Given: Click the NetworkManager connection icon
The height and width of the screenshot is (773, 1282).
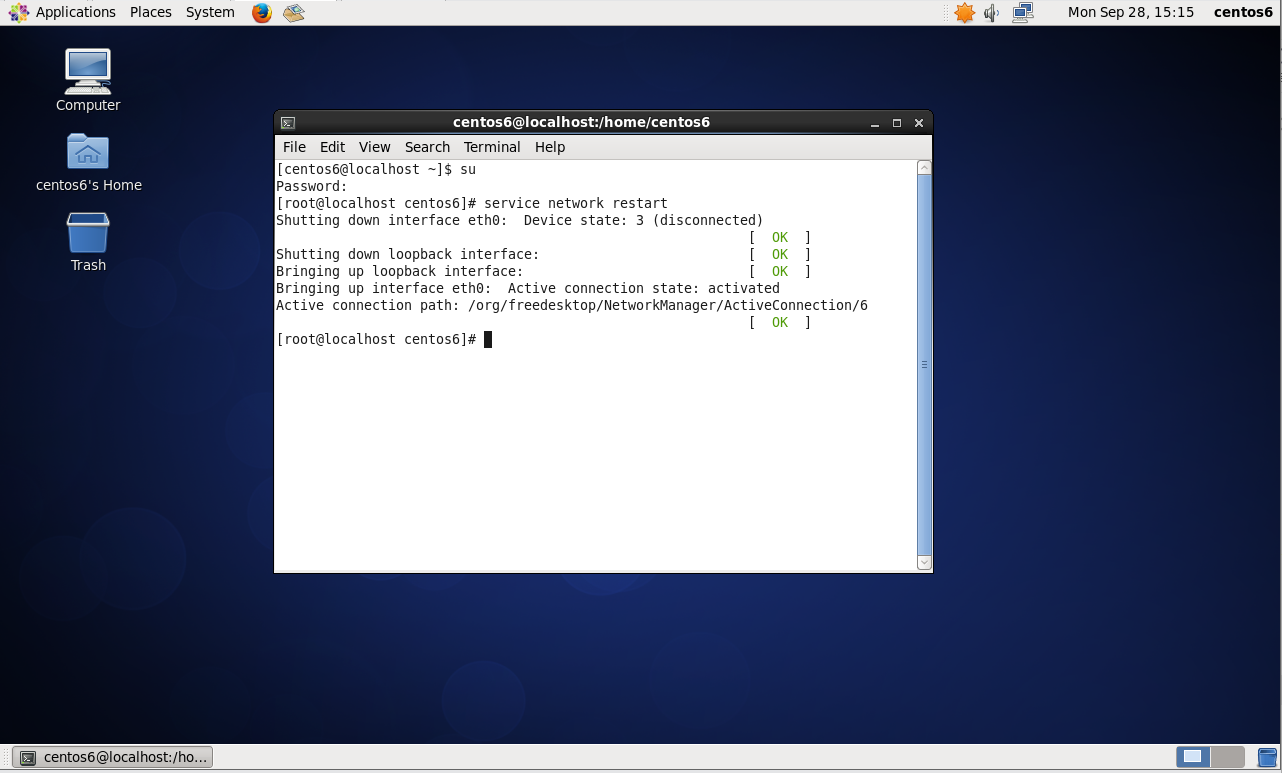Looking at the screenshot, I should [1022, 13].
